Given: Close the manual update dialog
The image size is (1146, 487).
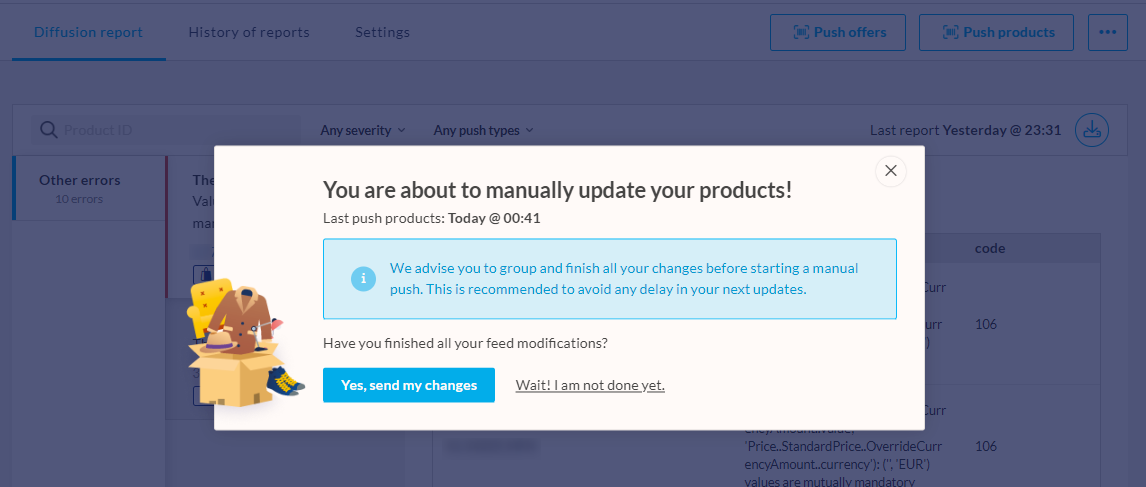Looking at the screenshot, I should [890, 171].
